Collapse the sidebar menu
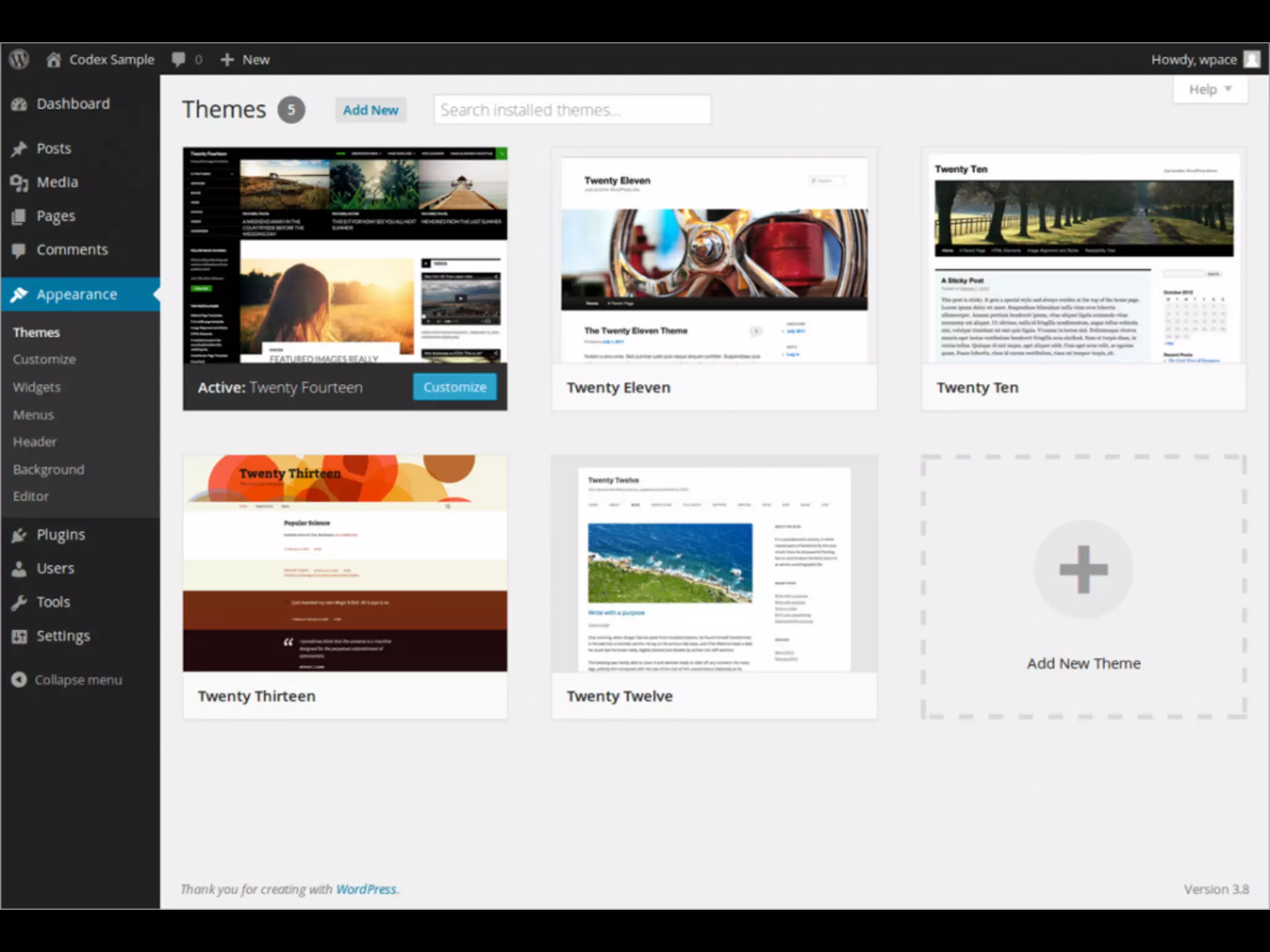This screenshot has height=952, width=1270. click(67, 680)
